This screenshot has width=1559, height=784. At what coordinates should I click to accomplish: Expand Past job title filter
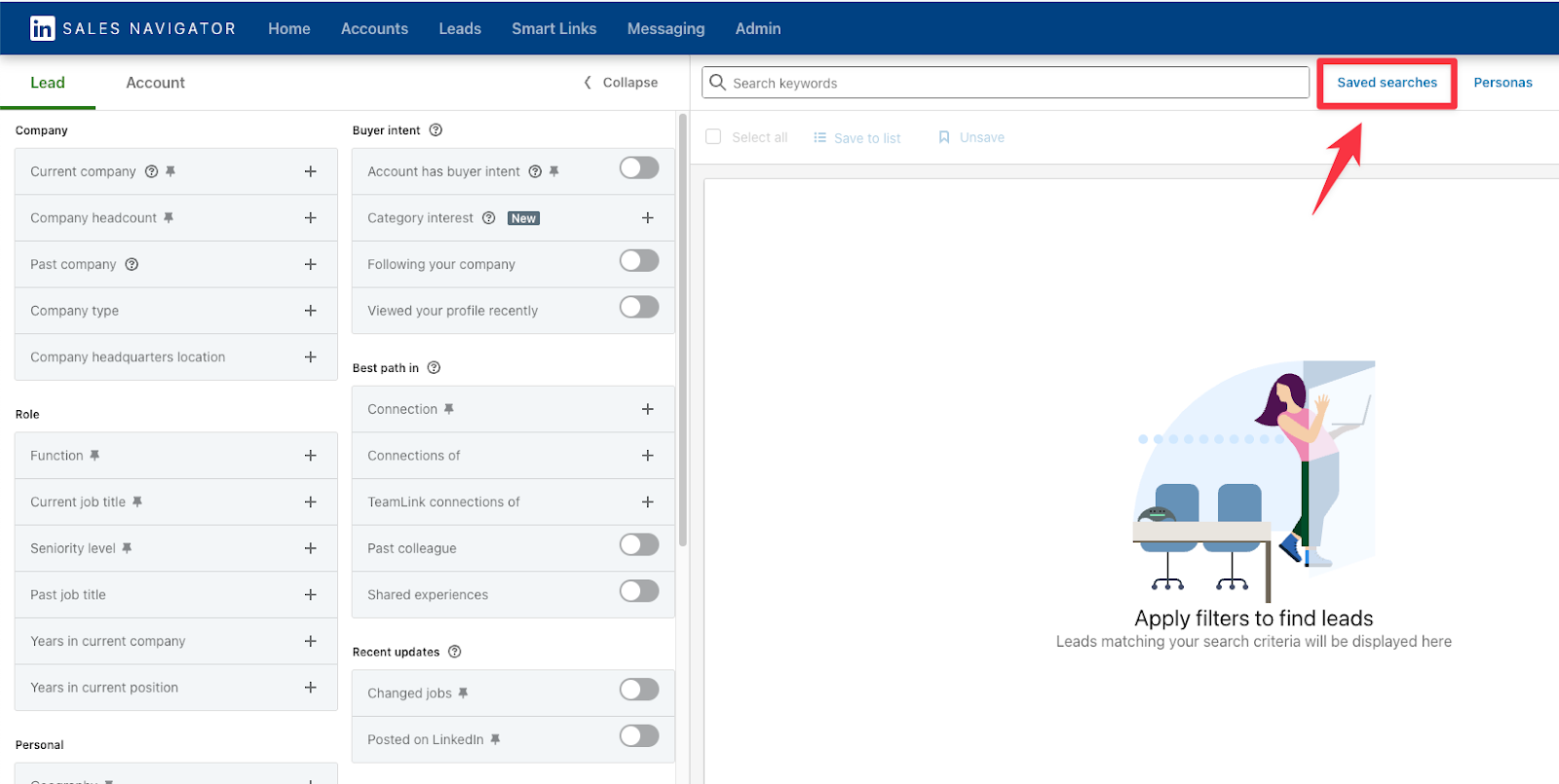point(311,595)
